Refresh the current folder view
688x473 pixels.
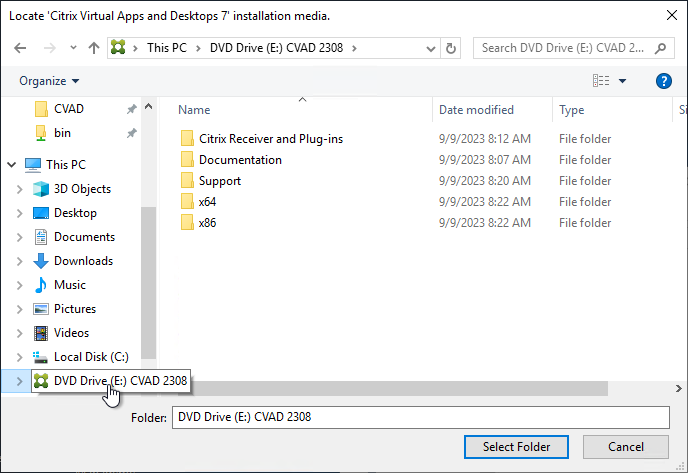(x=451, y=48)
